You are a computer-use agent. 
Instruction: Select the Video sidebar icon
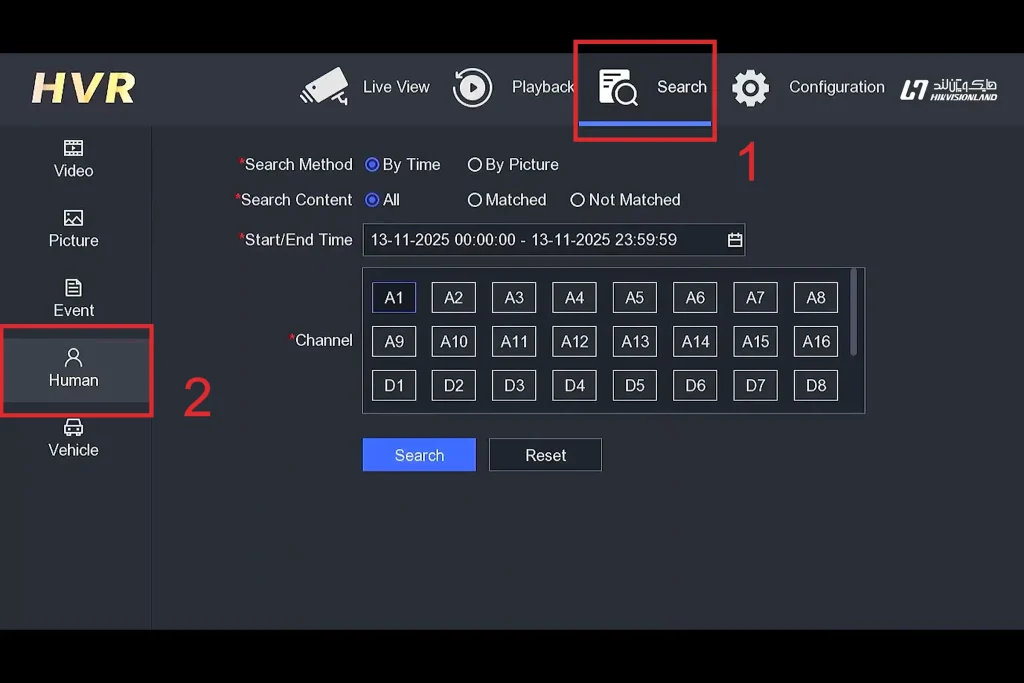tap(73, 148)
